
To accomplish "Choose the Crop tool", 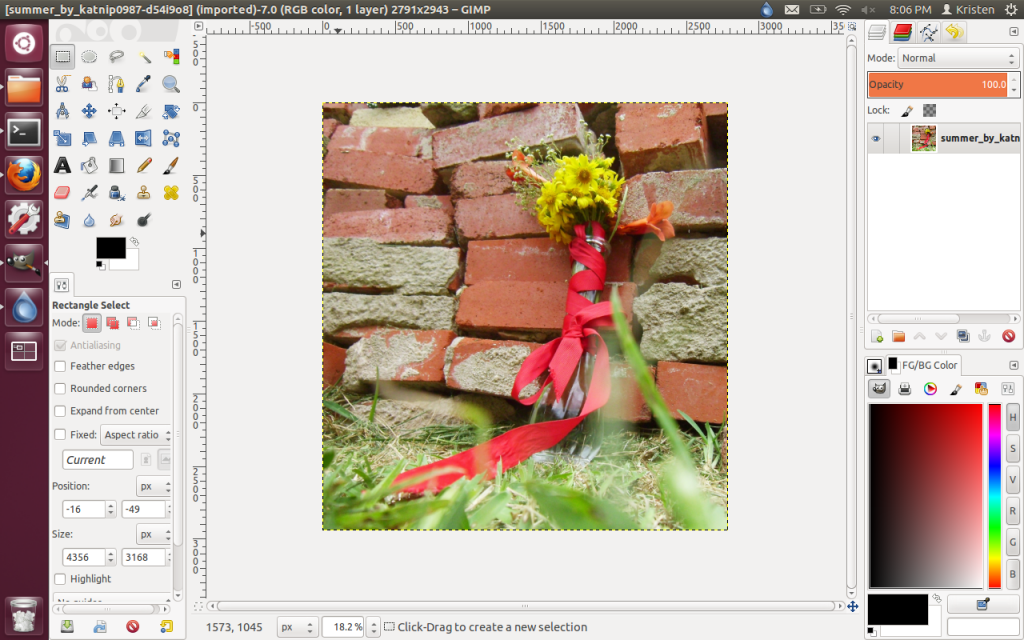I will [144, 111].
